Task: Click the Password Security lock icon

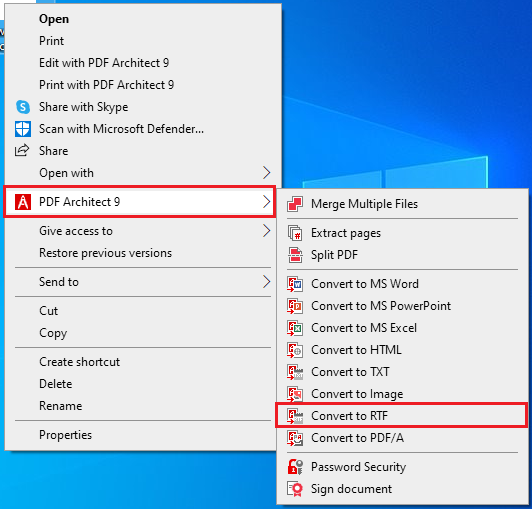Action: tap(295, 467)
